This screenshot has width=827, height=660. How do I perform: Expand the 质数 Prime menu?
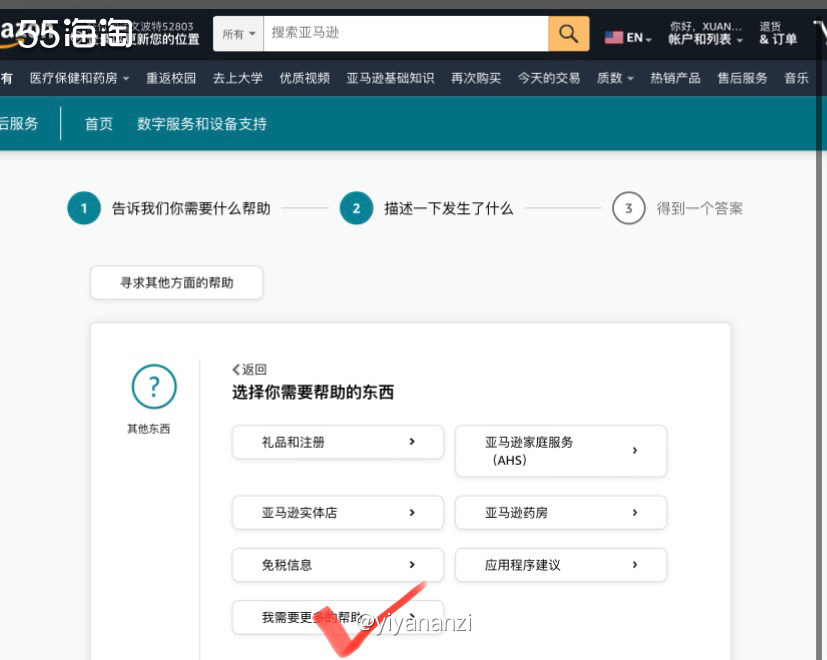pos(615,78)
